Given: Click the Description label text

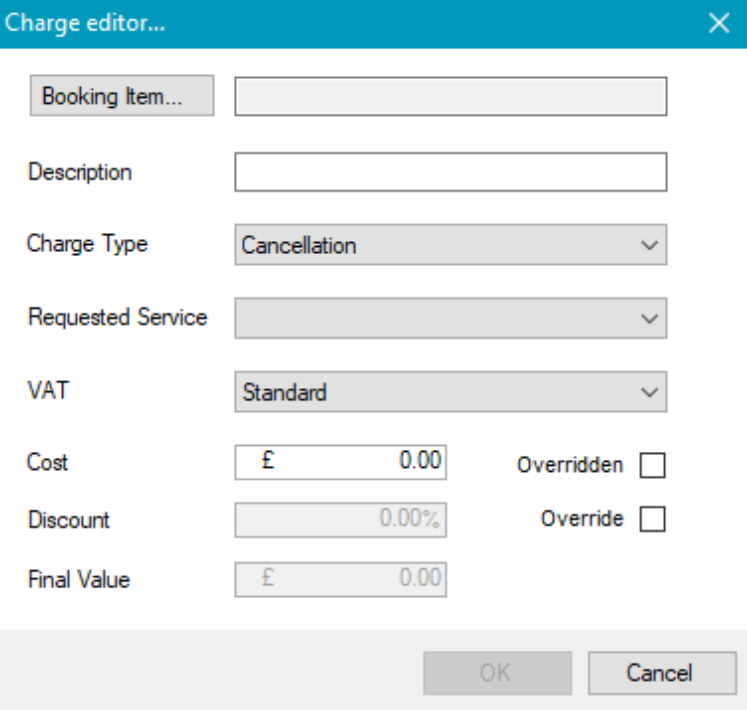Looking at the screenshot, I should pos(80,172).
